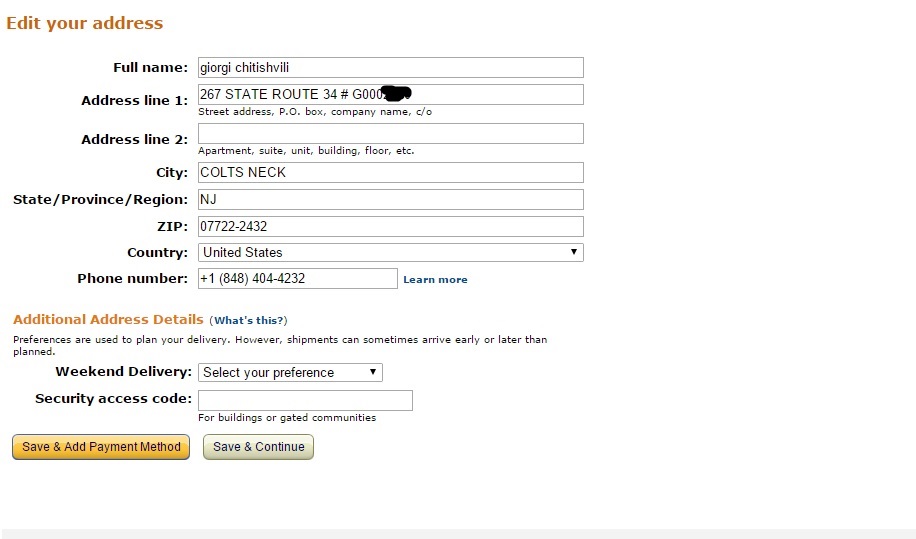
Task: Click the Address line 2 label
Action: point(134,140)
